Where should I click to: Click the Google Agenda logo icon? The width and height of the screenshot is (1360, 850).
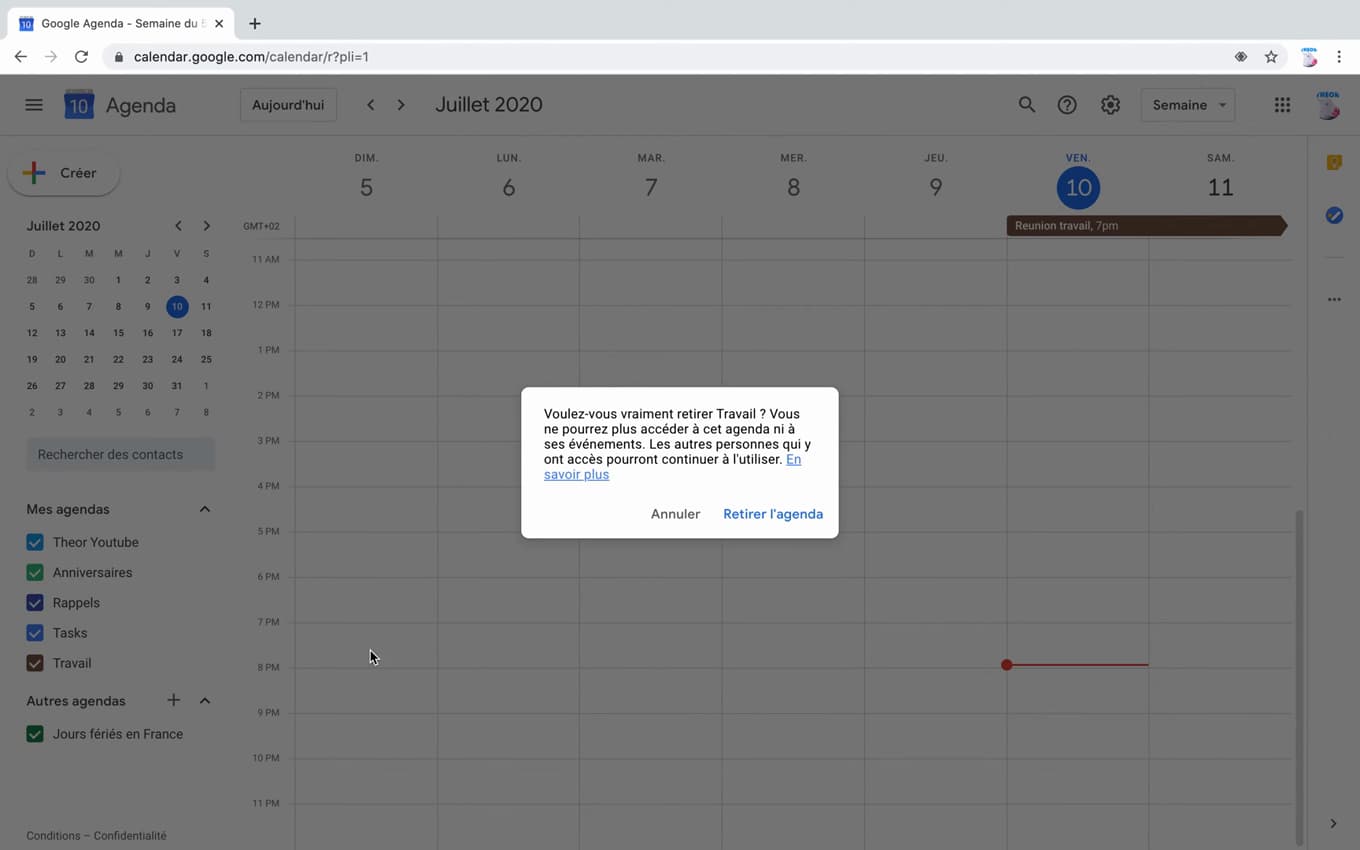pos(79,105)
